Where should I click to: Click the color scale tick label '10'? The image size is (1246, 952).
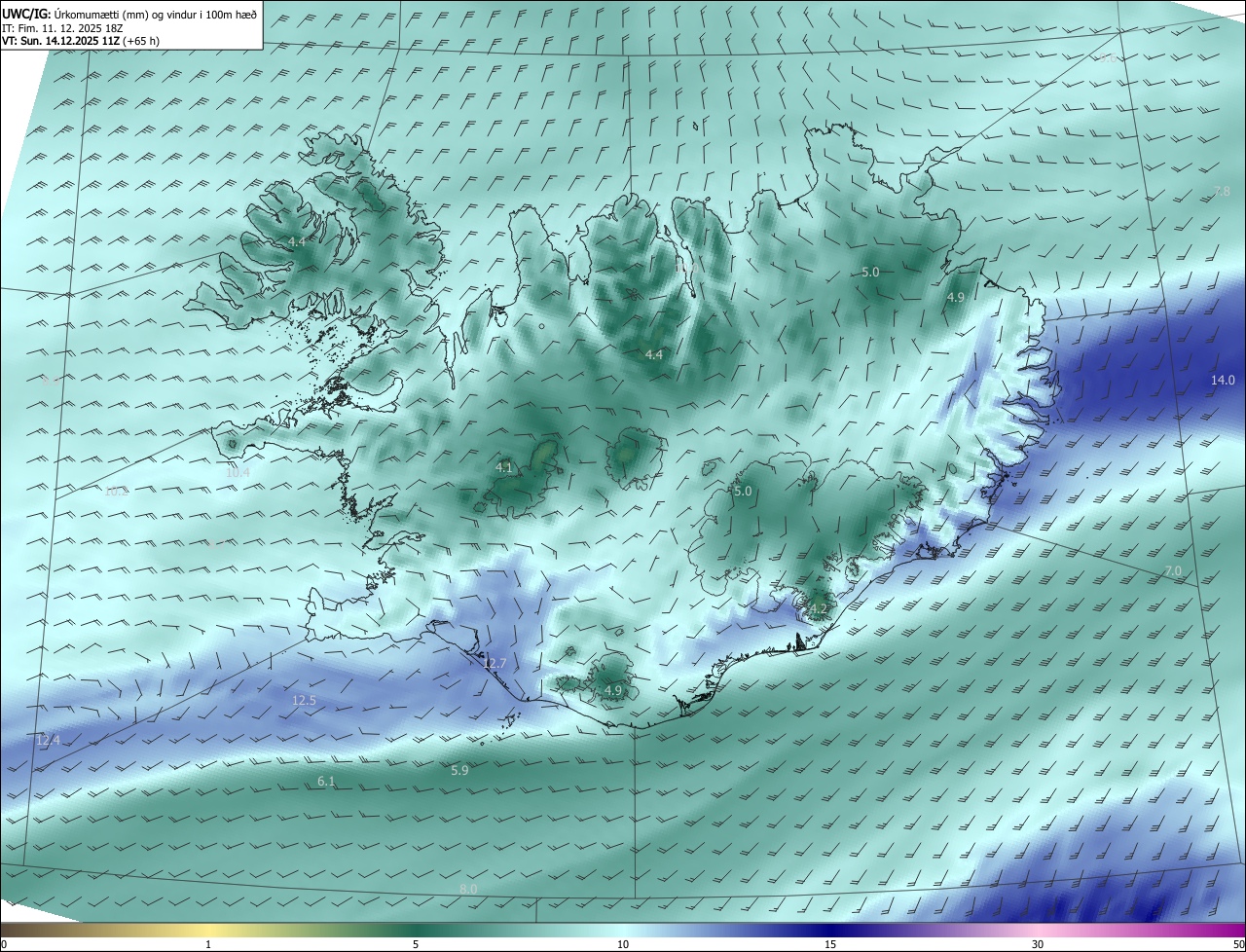coord(623,944)
